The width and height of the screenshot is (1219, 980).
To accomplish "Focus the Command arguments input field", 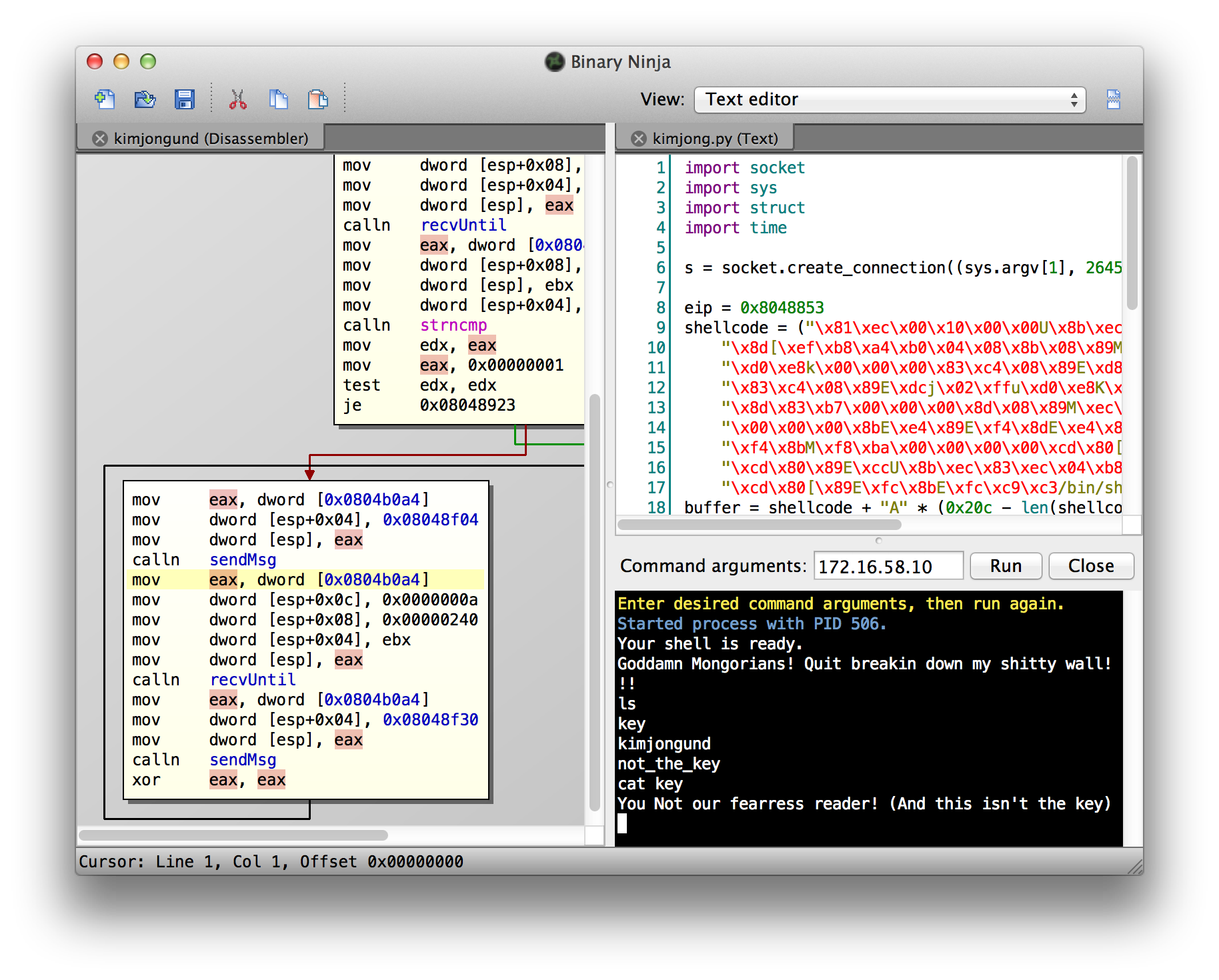I will pos(888,566).
